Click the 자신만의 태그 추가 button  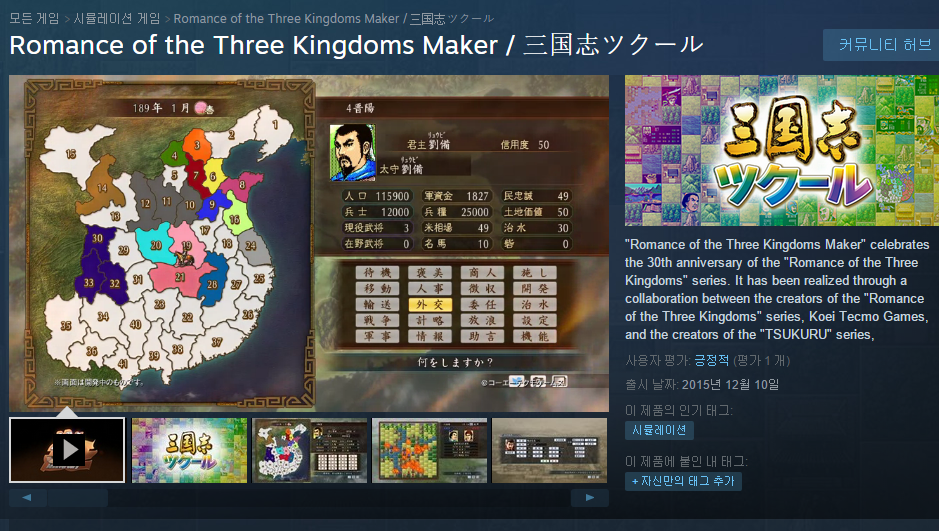coord(683,481)
